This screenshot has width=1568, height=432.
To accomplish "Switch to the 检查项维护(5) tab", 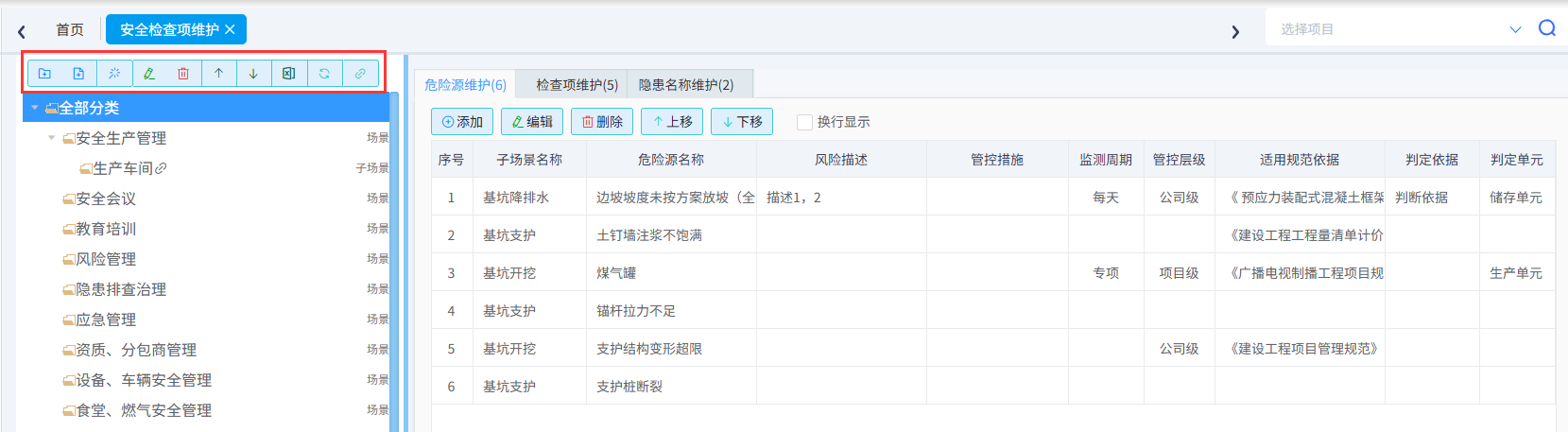I will pyautogui.click(x=577, y=84).
